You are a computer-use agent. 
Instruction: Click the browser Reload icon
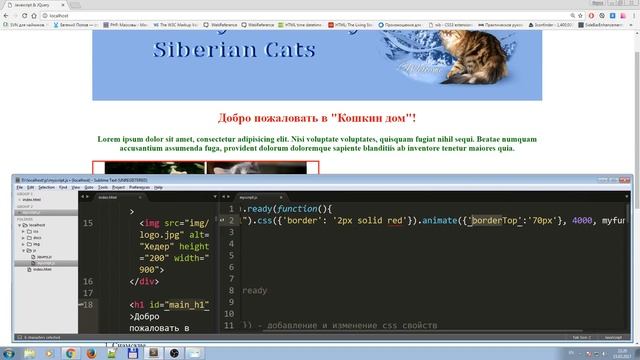pos(24,16)
